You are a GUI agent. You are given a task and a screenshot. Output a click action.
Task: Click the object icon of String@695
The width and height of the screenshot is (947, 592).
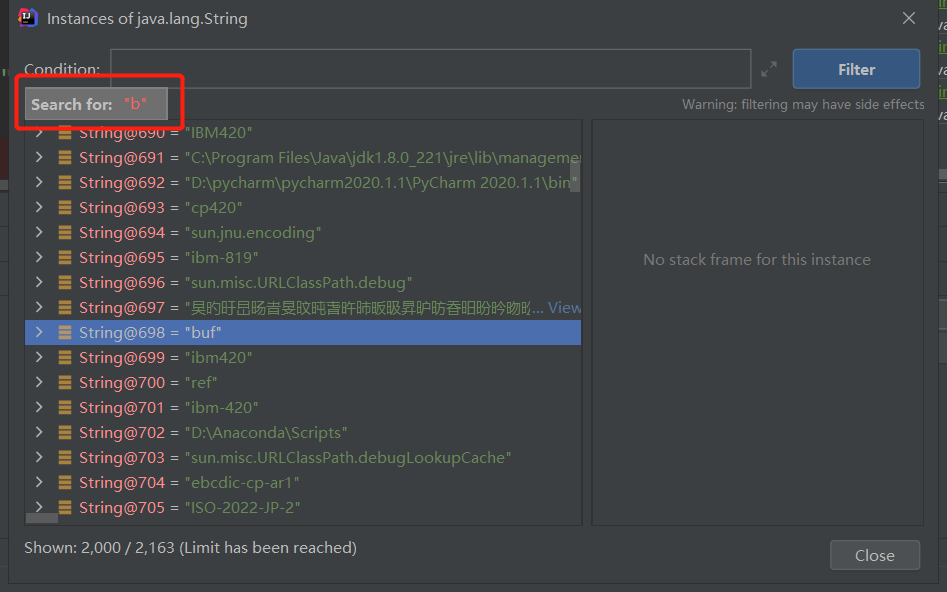pos(65,257)
